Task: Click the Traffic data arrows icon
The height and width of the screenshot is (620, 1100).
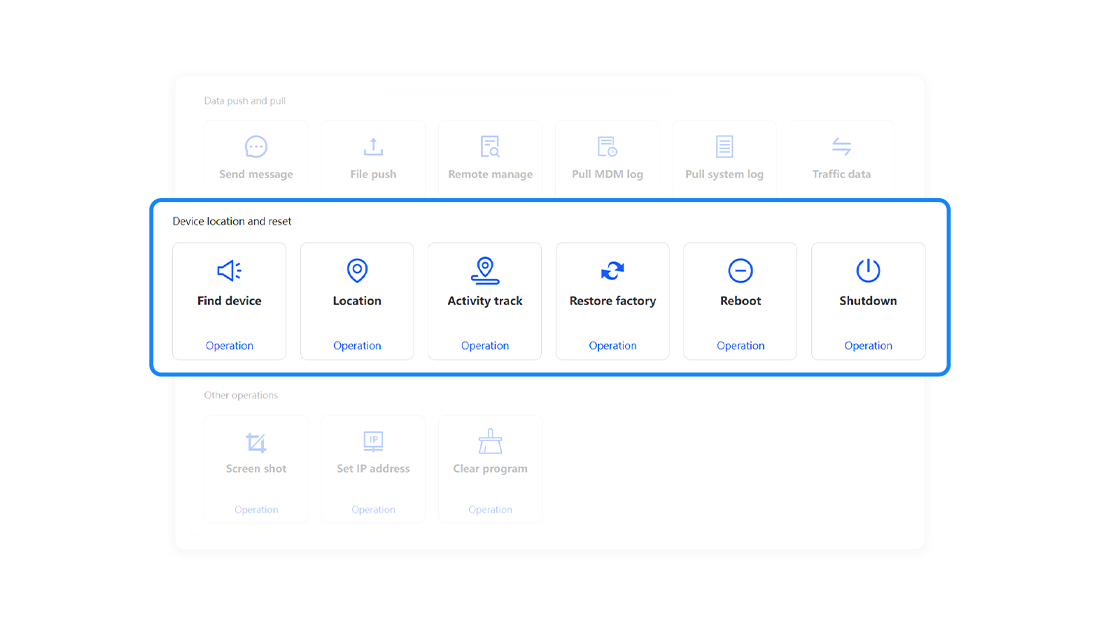Action: 841,147
